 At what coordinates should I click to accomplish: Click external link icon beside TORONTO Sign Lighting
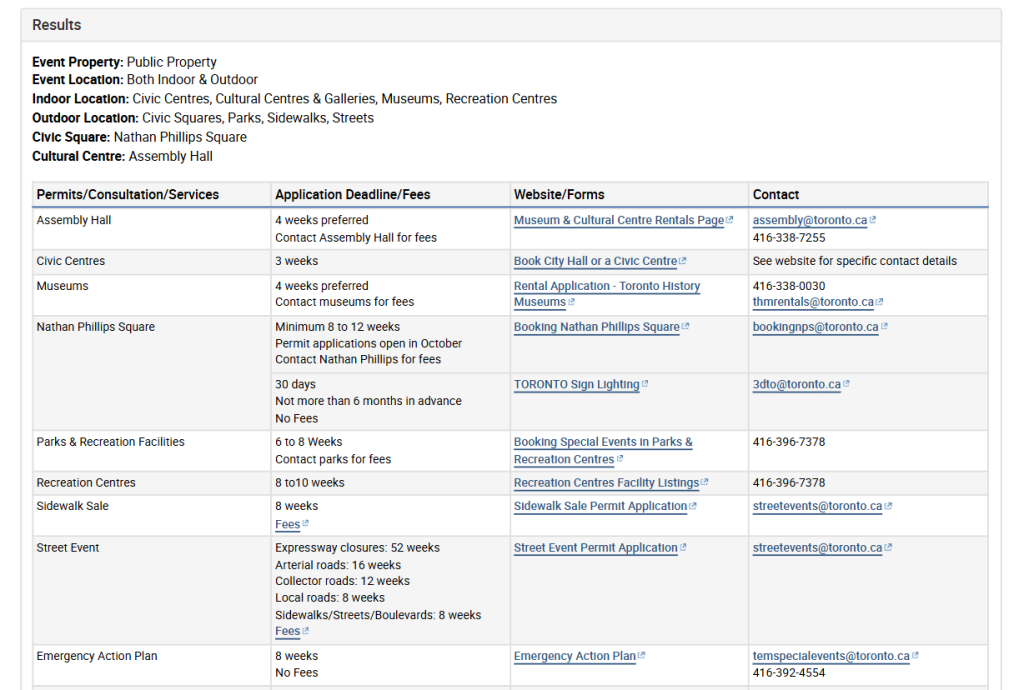pos(645,385)
